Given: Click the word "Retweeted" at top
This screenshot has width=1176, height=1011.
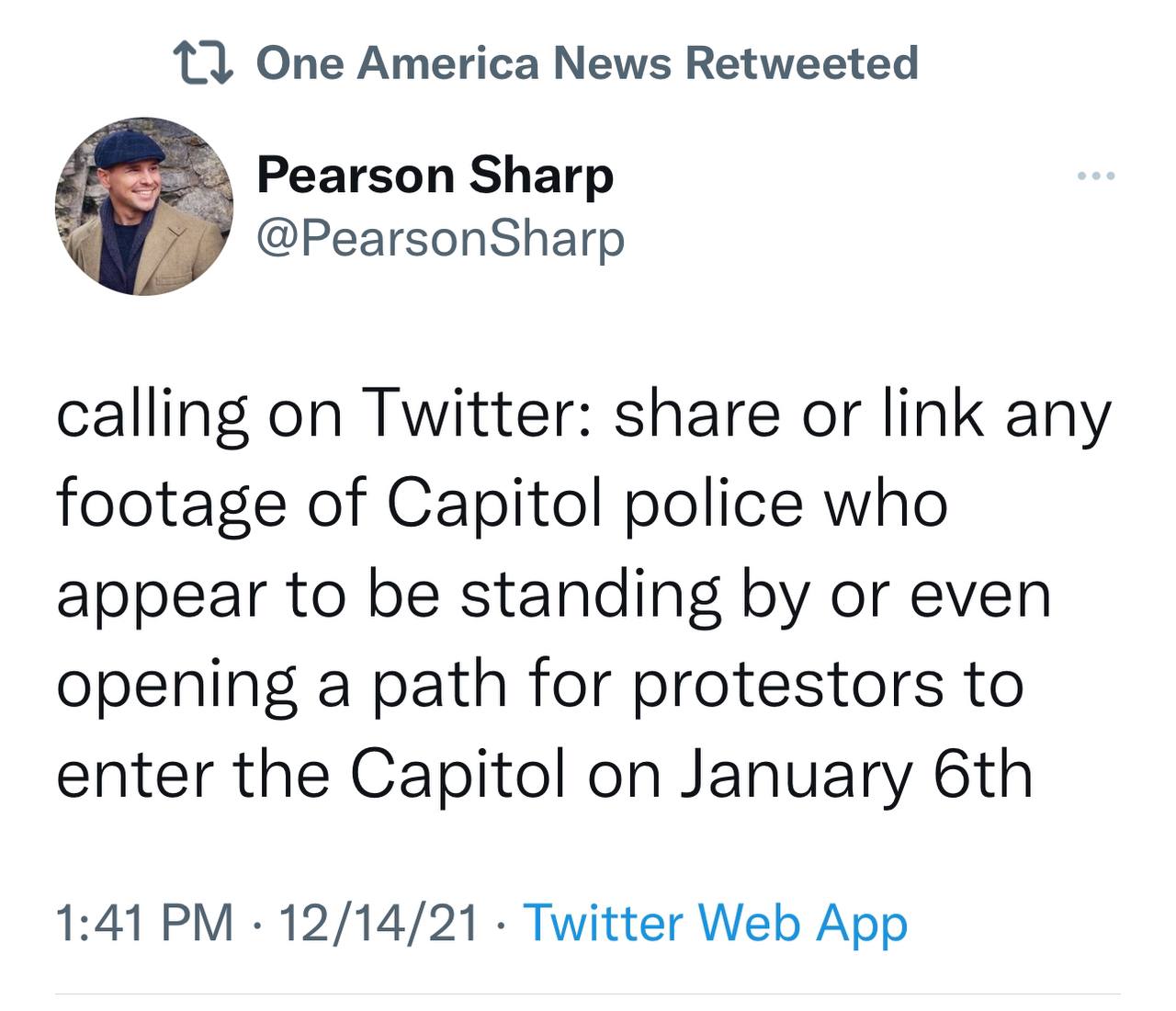Looking at the screenshot, I should click(x=801, y=63).
